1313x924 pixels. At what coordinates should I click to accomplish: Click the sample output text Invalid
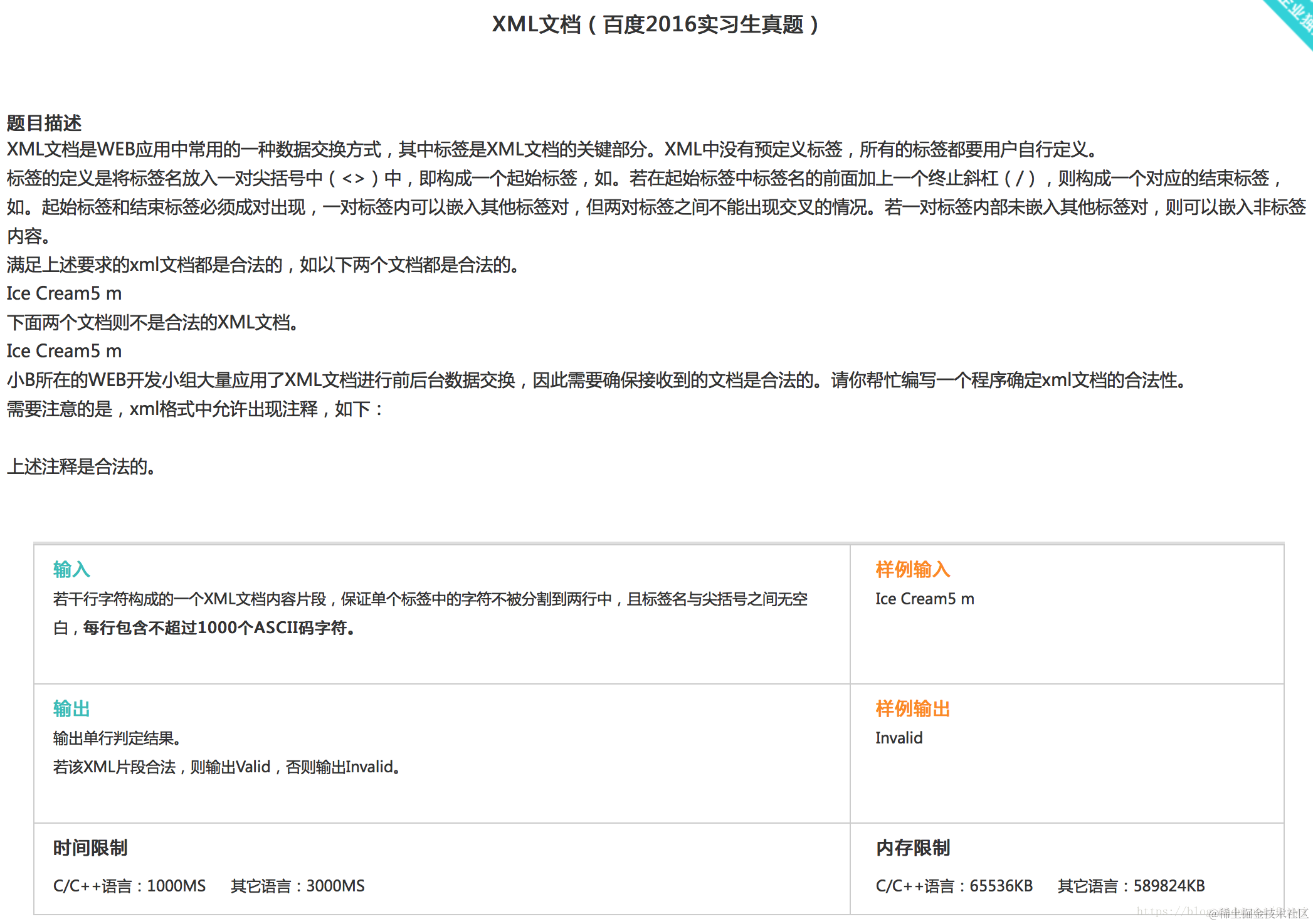coord(899,738)
